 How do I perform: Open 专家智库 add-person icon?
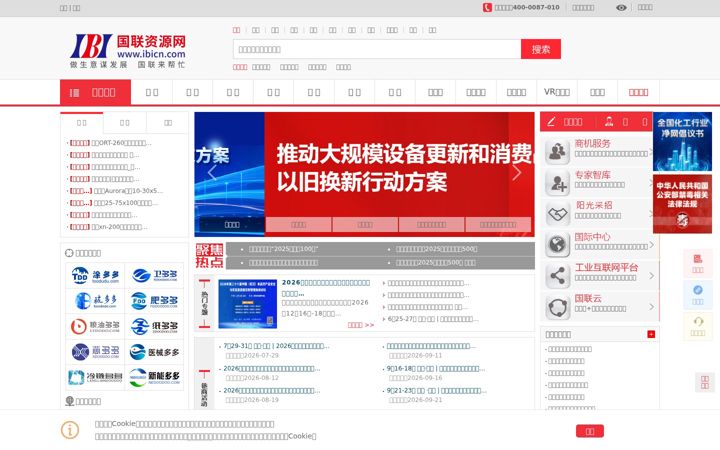[x=557, y=182]
